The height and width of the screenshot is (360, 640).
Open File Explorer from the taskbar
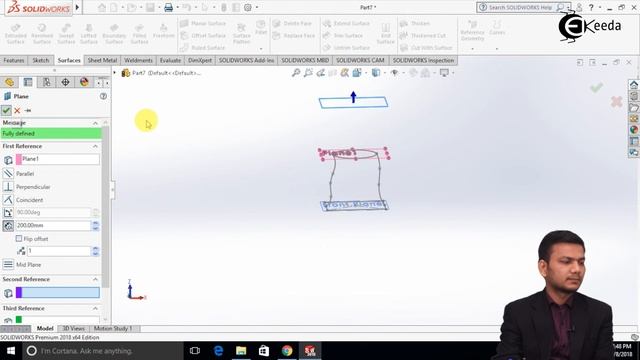(x=241, y=351)
